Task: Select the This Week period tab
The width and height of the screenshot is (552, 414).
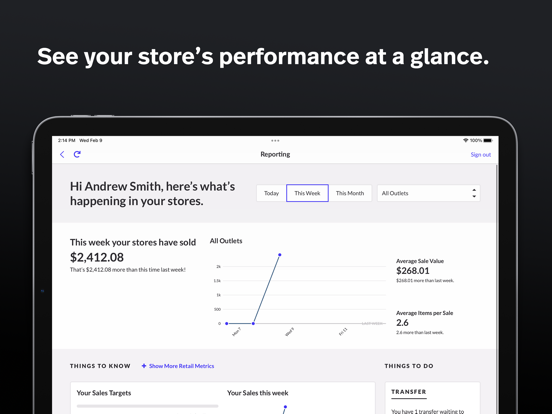Action: pos(307,193)
